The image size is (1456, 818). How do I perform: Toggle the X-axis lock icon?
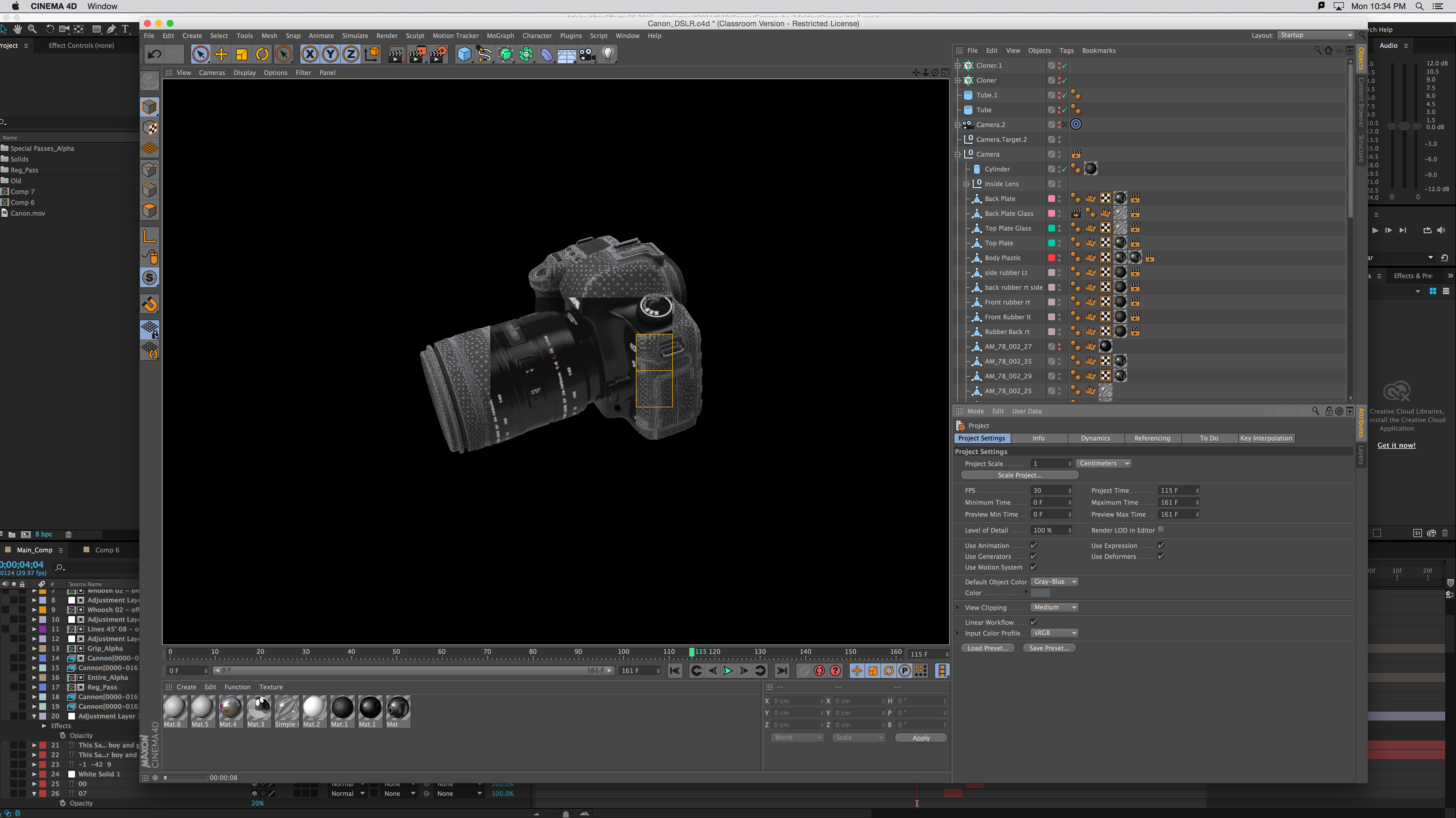(309, 54)
